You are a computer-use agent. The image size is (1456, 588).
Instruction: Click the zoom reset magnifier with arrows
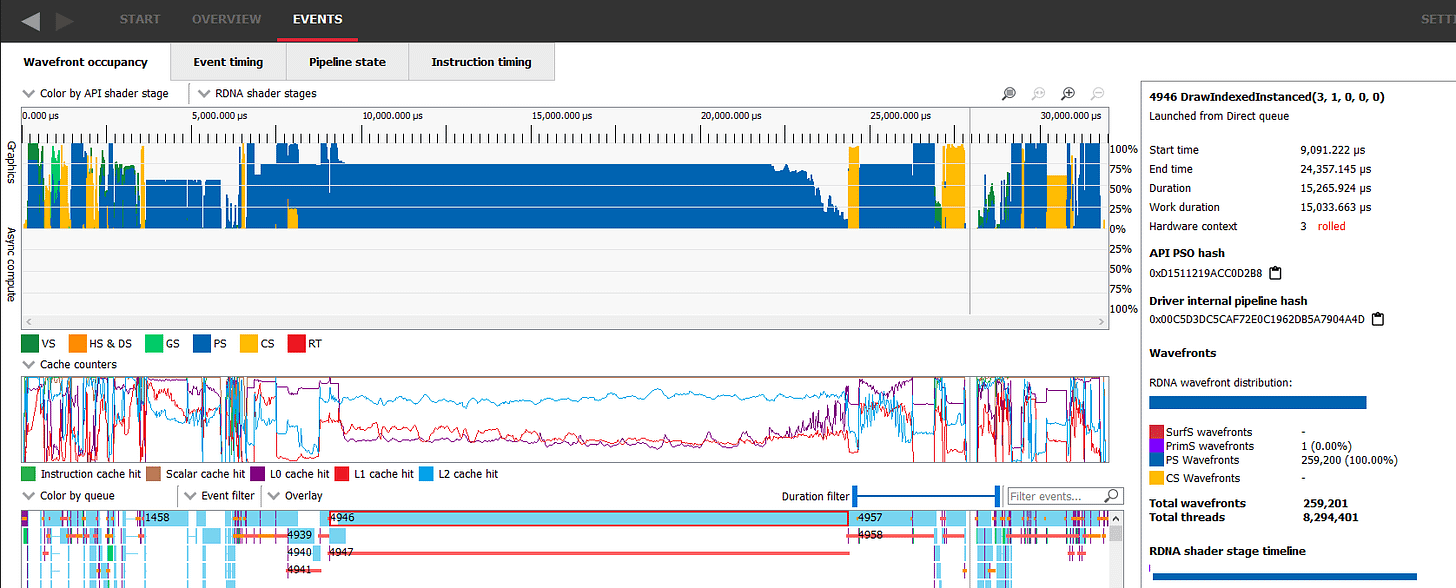1039,93
